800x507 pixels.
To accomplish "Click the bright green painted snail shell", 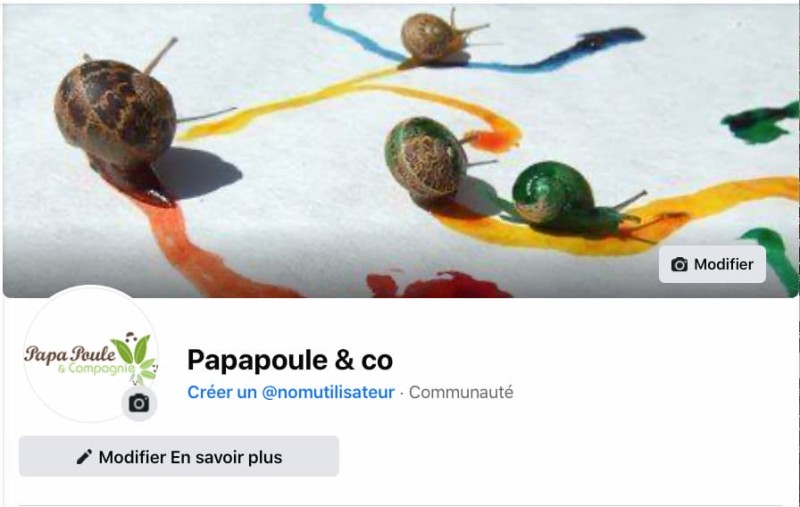I will 553,192.
